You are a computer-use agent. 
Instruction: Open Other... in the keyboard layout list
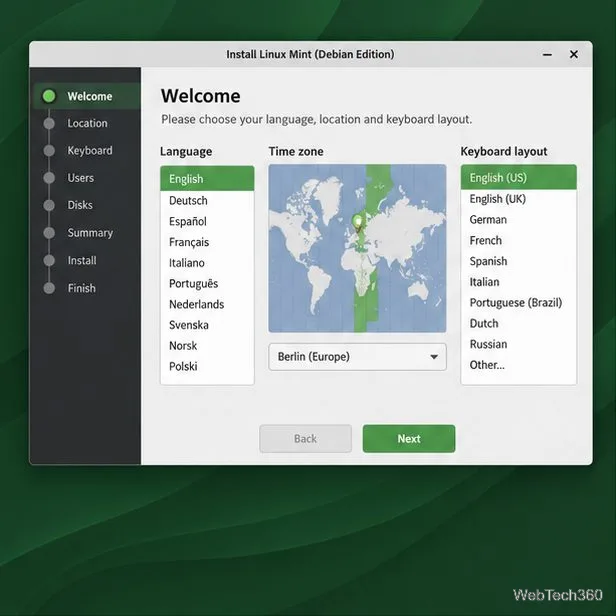click(519, 365)
